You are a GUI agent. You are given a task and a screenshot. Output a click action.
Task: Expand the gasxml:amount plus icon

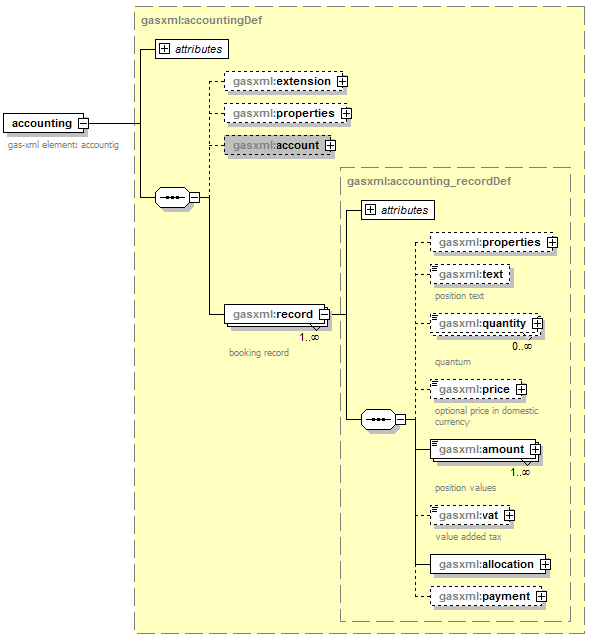tap(535, 449)
